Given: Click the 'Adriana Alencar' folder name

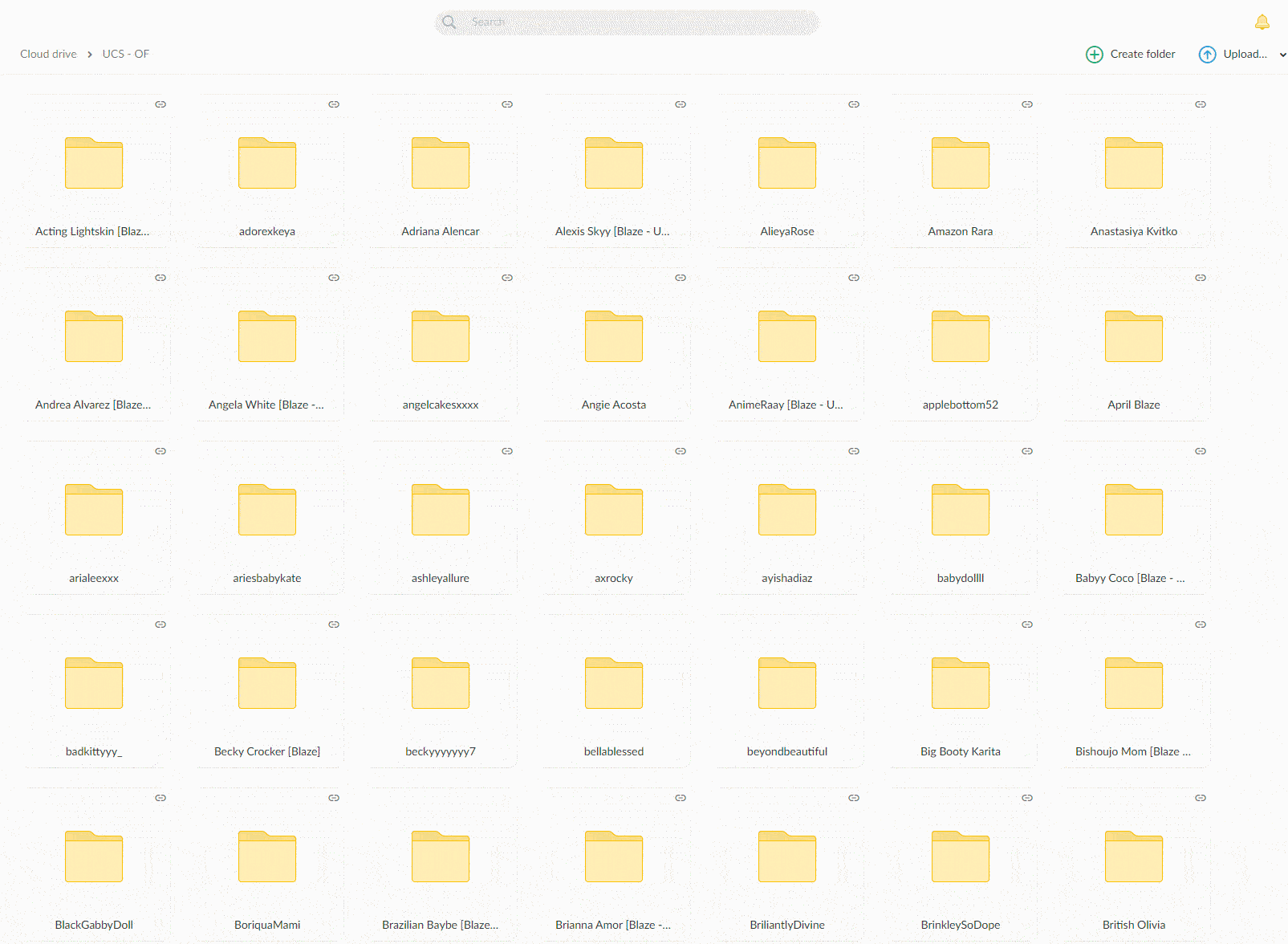Looking at the screenshot, I should tap(441, 231).
